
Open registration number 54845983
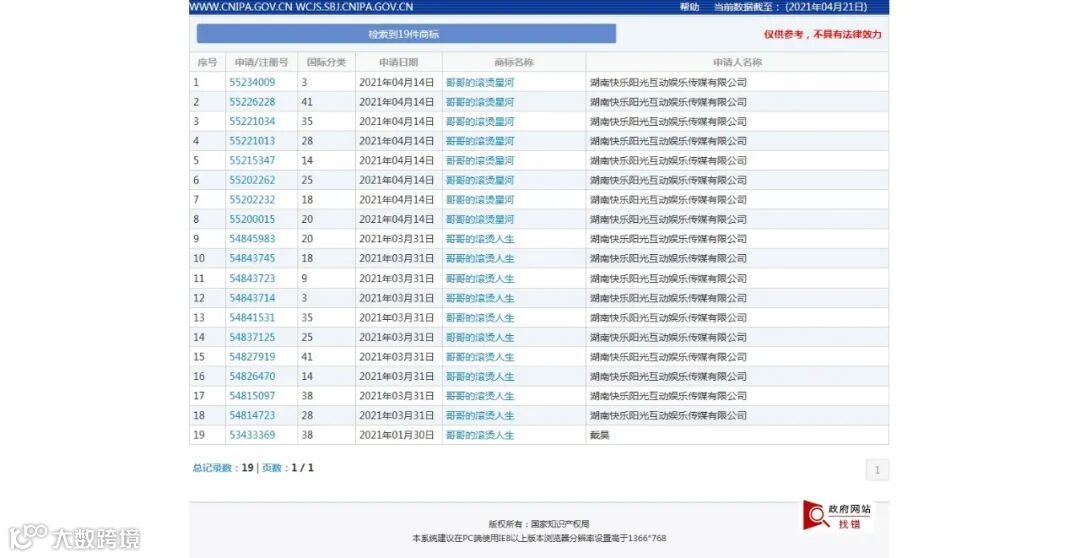tap(252, 239)
